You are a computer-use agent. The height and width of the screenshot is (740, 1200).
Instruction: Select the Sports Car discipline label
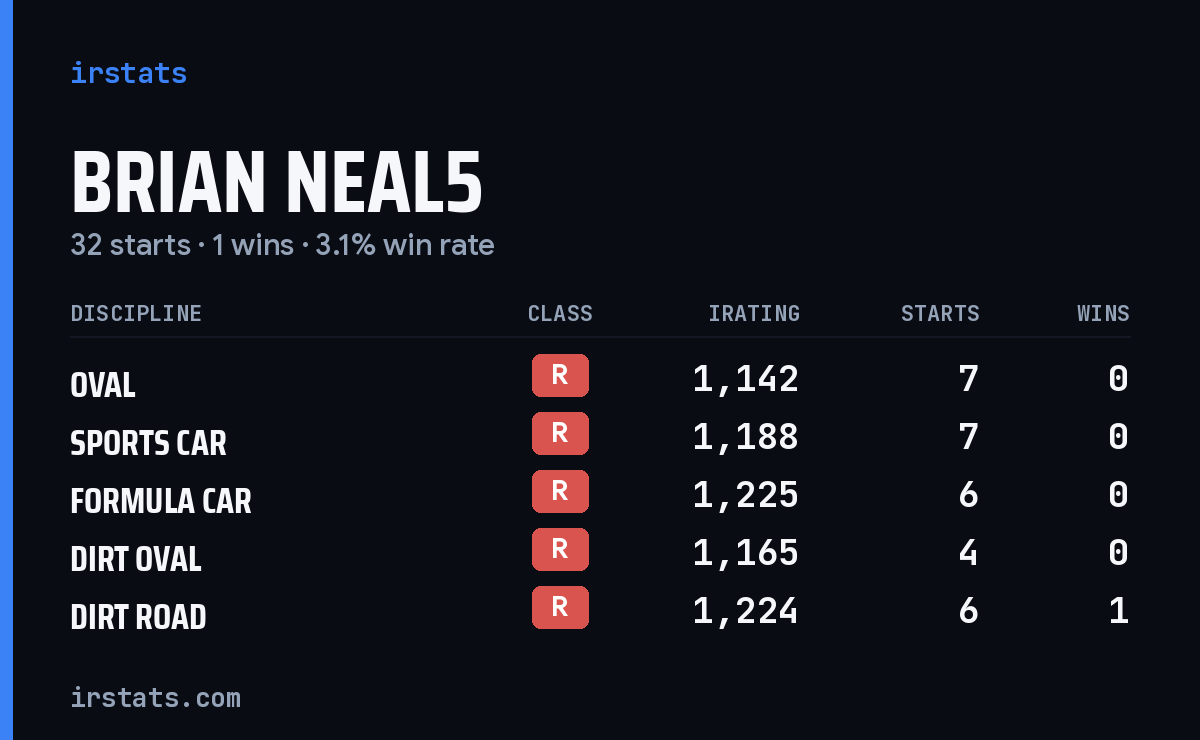click(x=148, y=443)
